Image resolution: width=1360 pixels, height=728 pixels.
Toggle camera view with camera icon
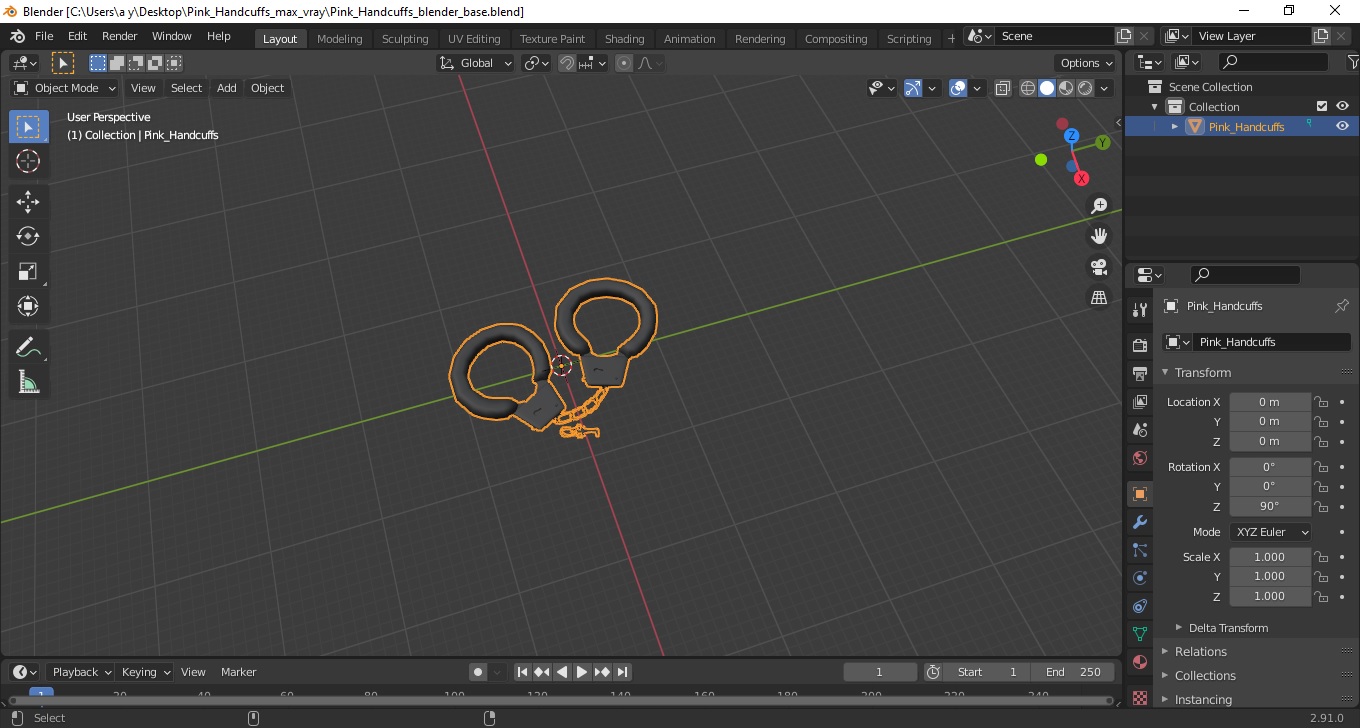1099,266
